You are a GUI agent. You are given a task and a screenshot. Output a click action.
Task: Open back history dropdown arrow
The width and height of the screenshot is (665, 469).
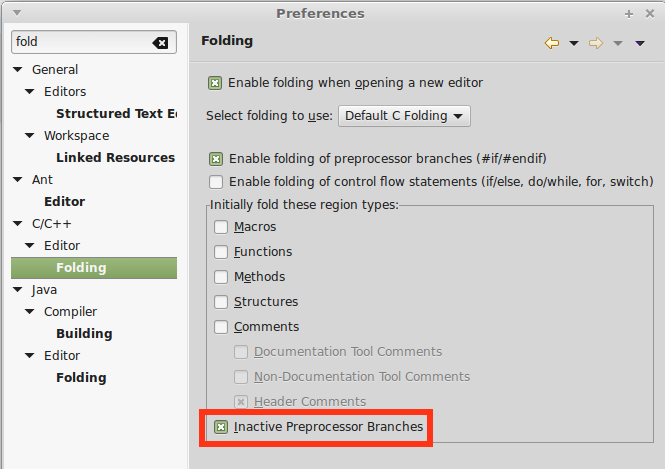pos(574,43)
